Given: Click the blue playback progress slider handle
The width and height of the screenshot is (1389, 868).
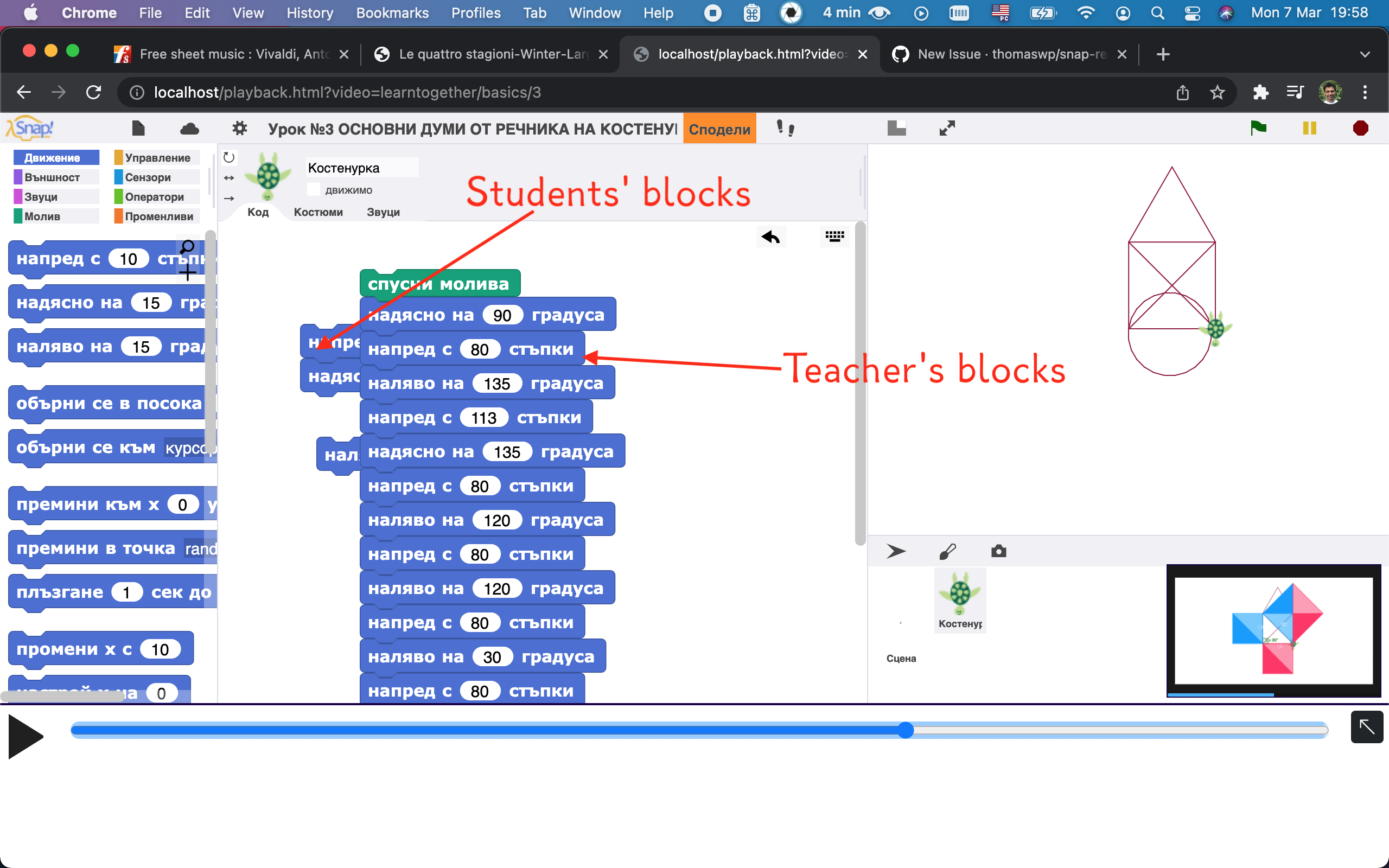Looking at the screenshot, I should pos(905,730).
